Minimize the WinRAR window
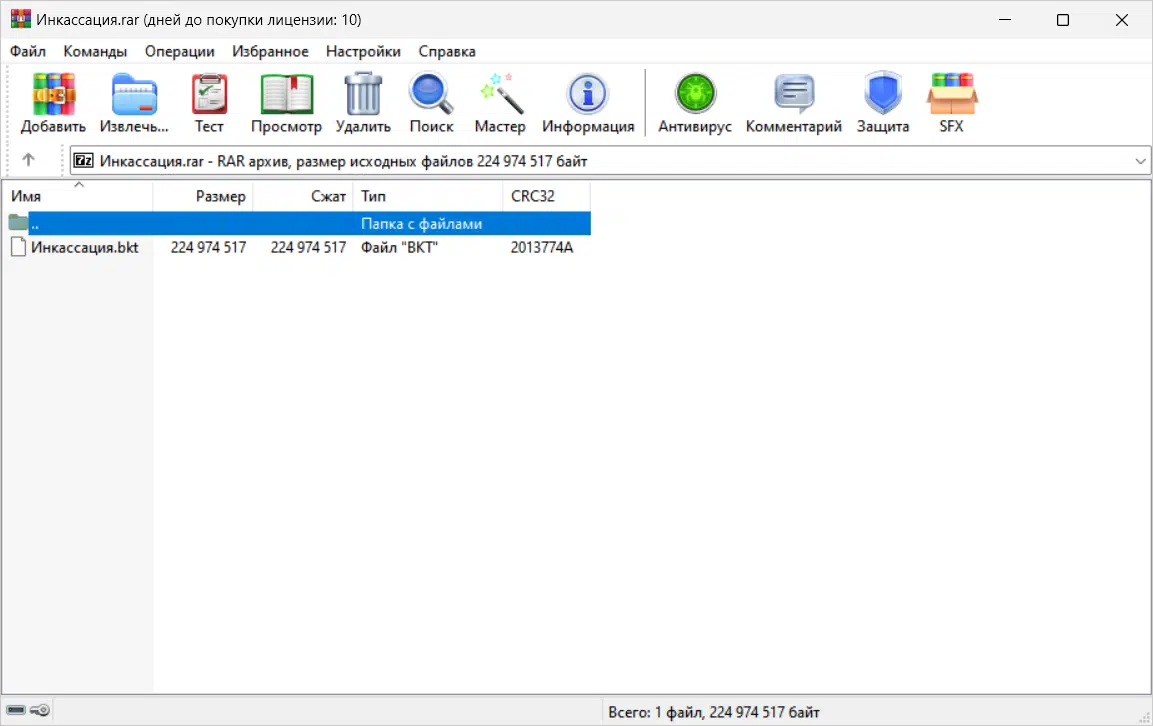Viewport: 1154px width, 726px height. (1005, 20)
